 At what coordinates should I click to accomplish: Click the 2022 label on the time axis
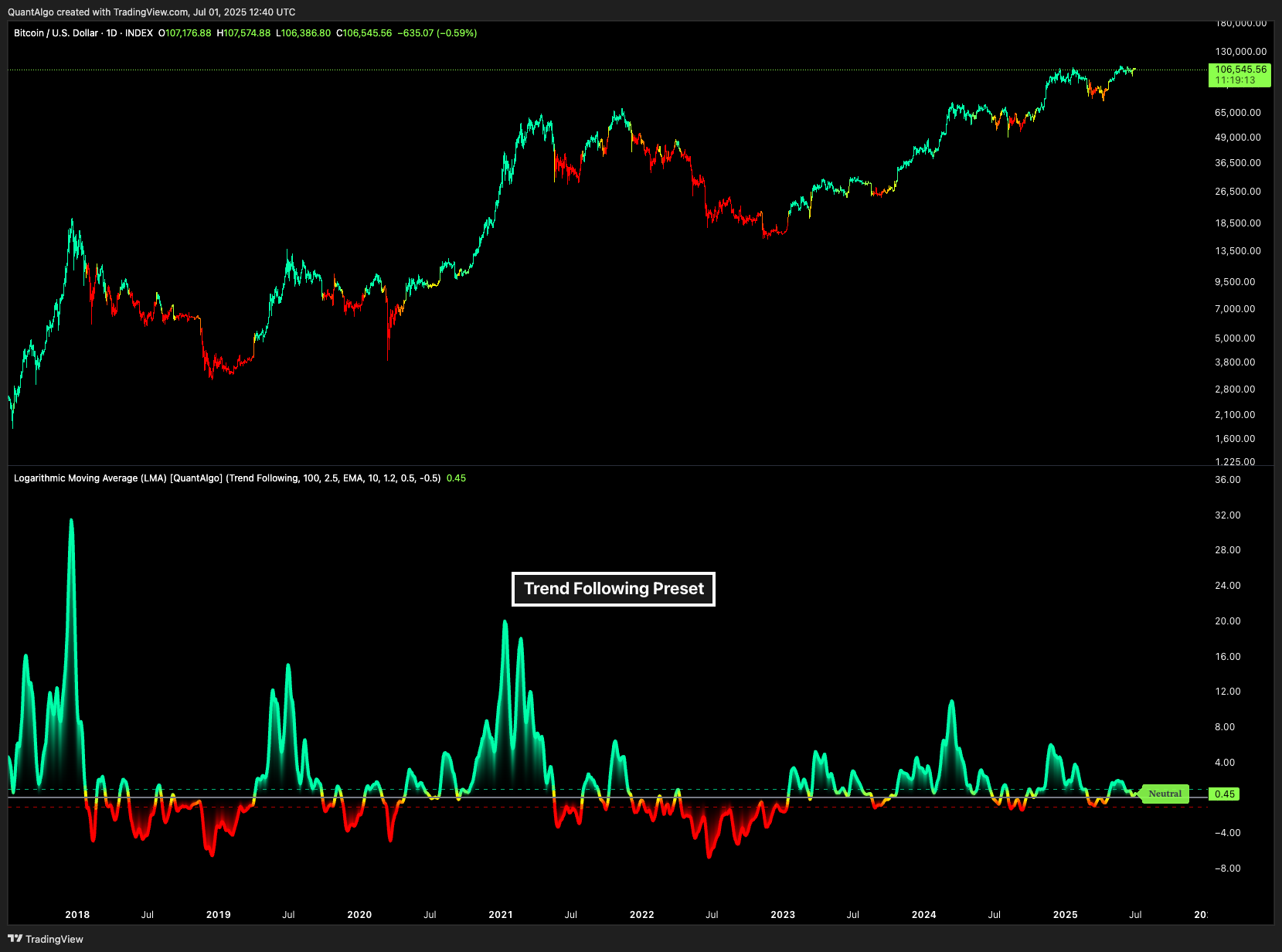coord(642,915)
